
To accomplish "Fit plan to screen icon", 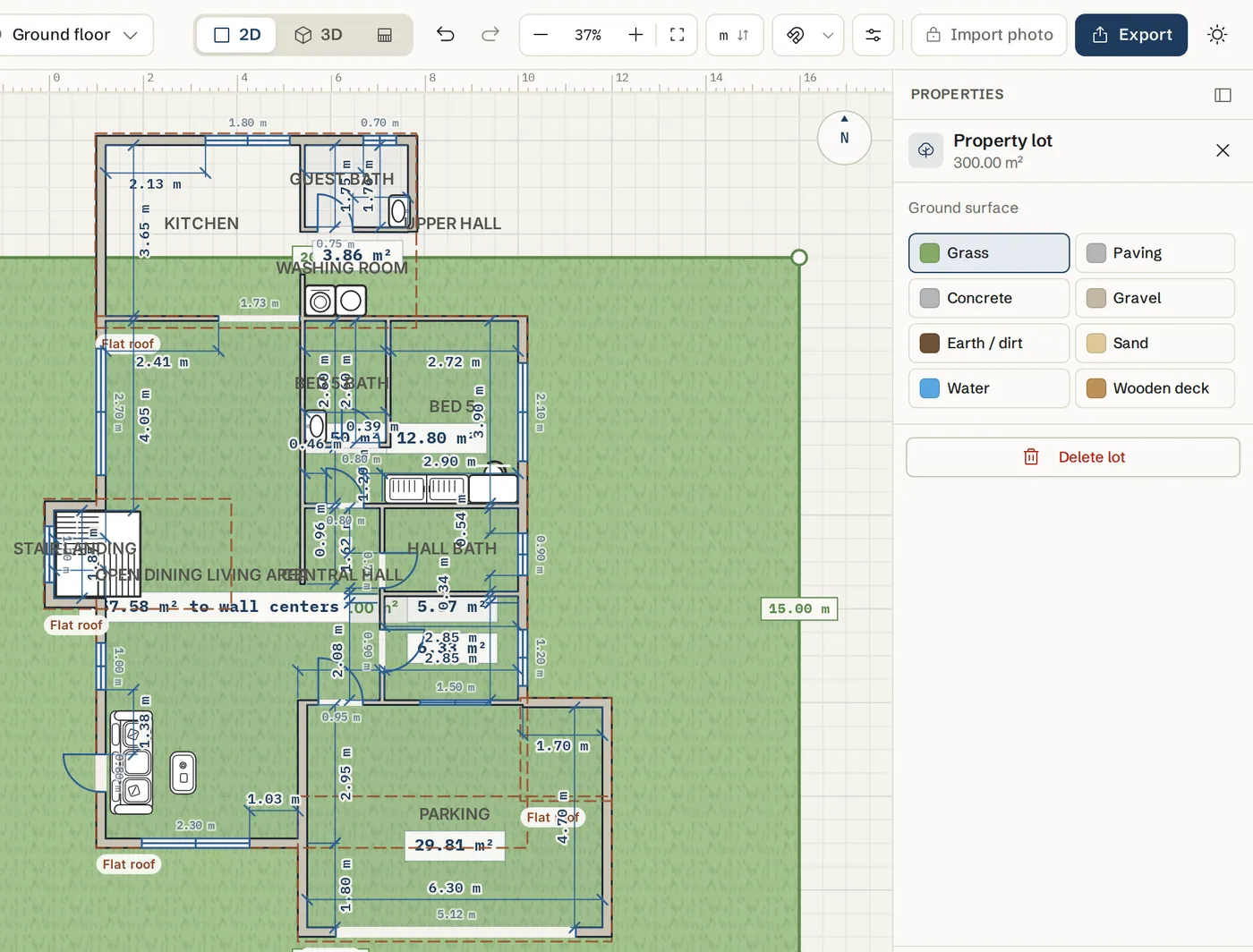I will (x=678, y=35).
